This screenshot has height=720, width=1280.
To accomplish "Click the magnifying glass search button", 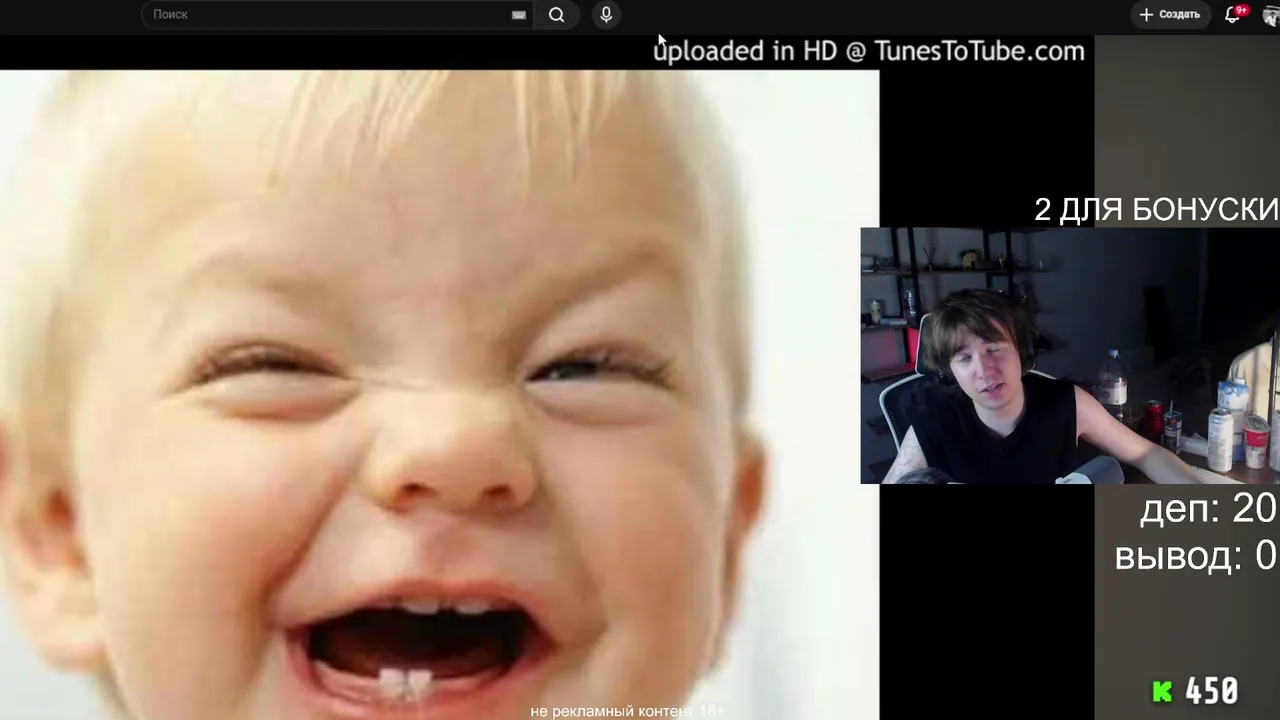I will coord(557,15).
